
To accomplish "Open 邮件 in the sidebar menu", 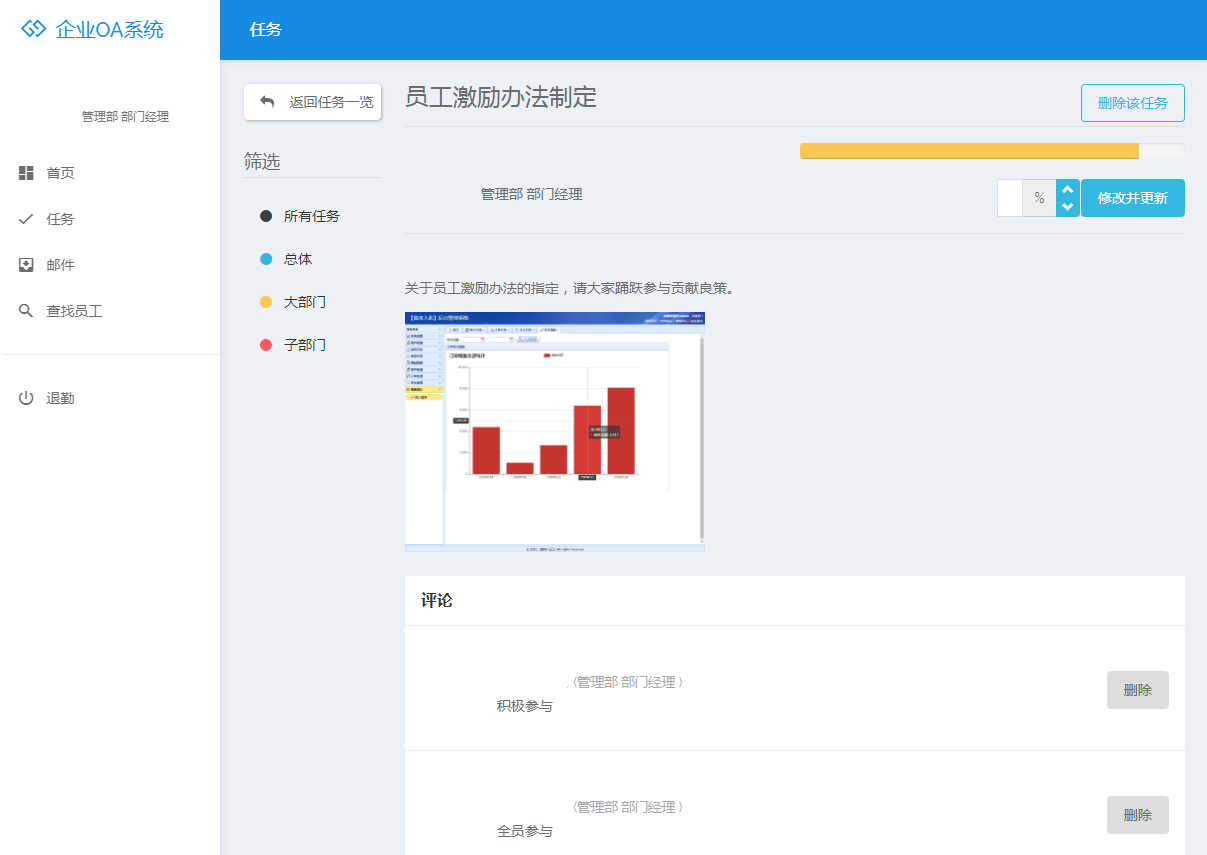I will click(61, 265).
